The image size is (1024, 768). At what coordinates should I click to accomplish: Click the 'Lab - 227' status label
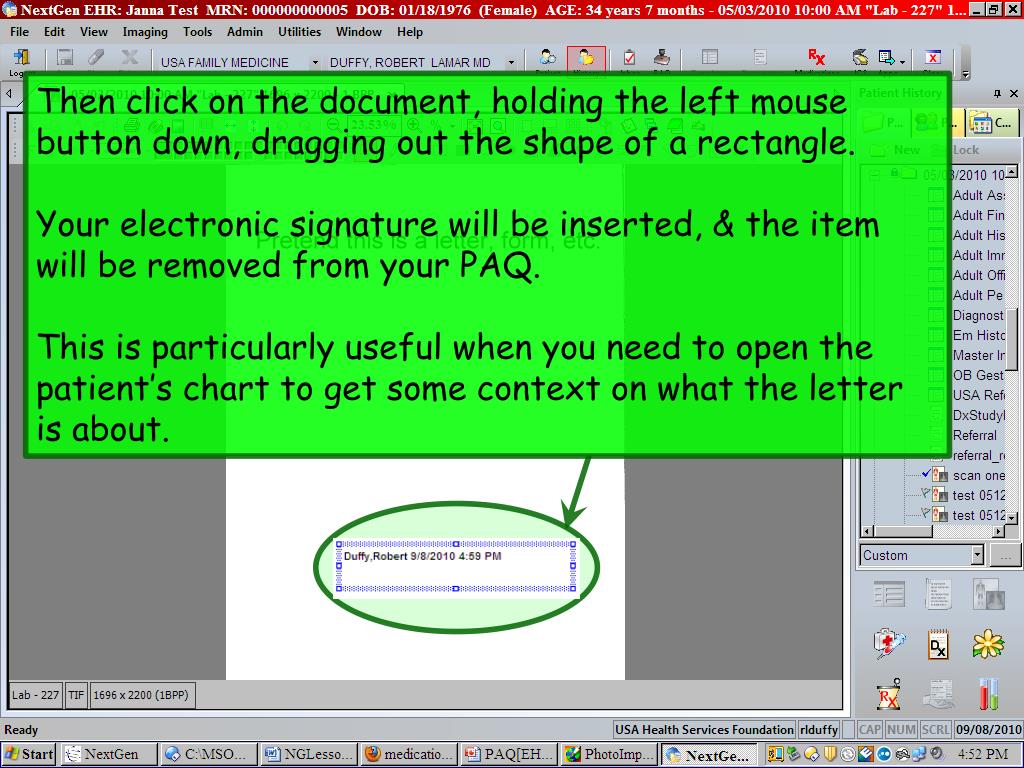(x=35, y=695)
